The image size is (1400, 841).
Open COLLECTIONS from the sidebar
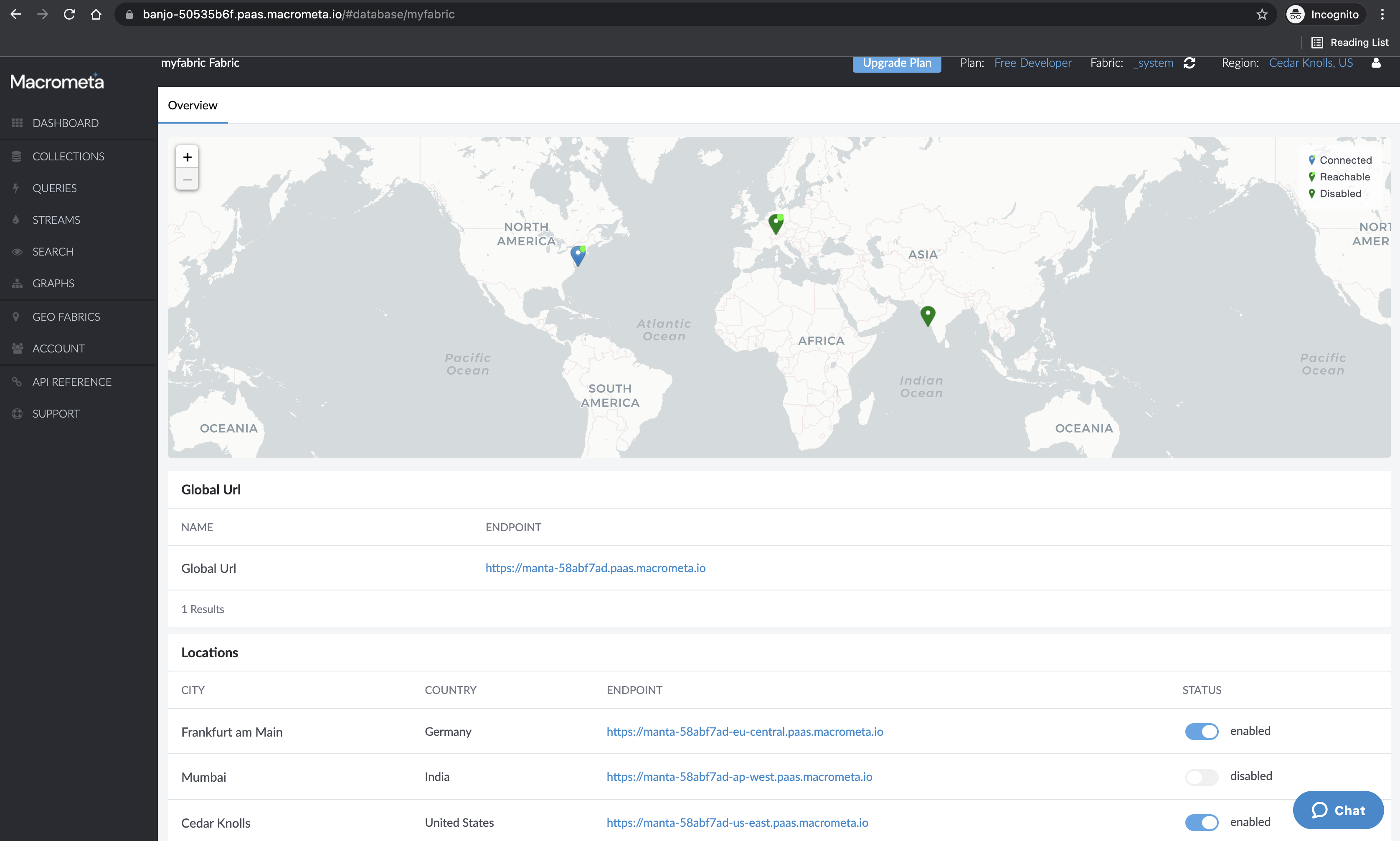coord(68,157)
